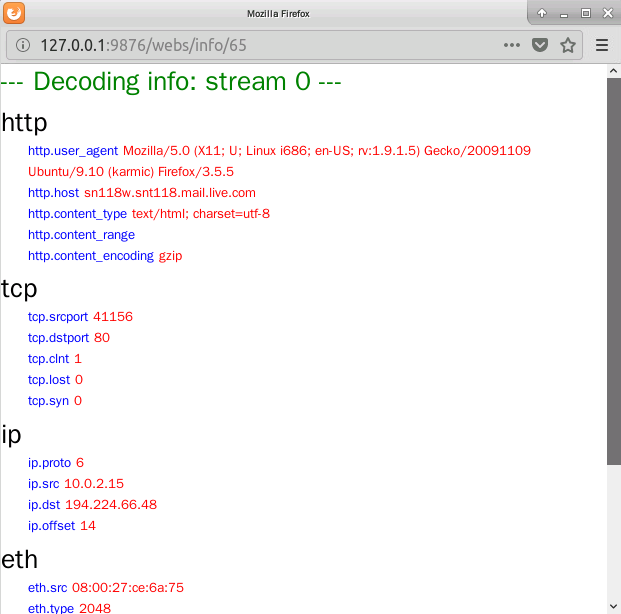Click the http.user_agent label
The height and width of the screenshot is (614, 621).
click(x=73, y=151)
